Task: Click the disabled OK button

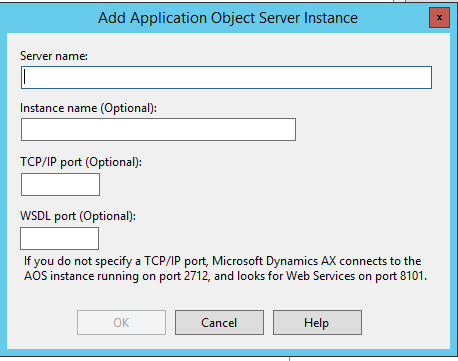Action: coord(121,322)
